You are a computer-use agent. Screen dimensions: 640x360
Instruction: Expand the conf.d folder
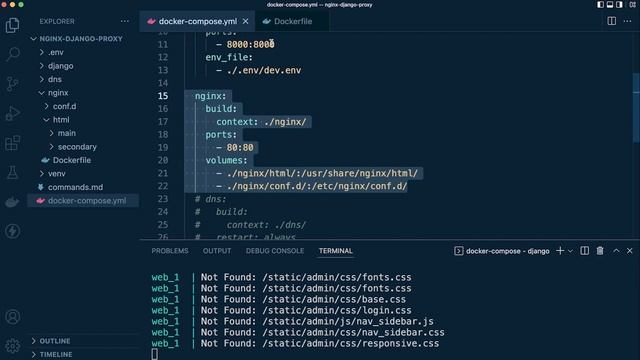[64, 106]
